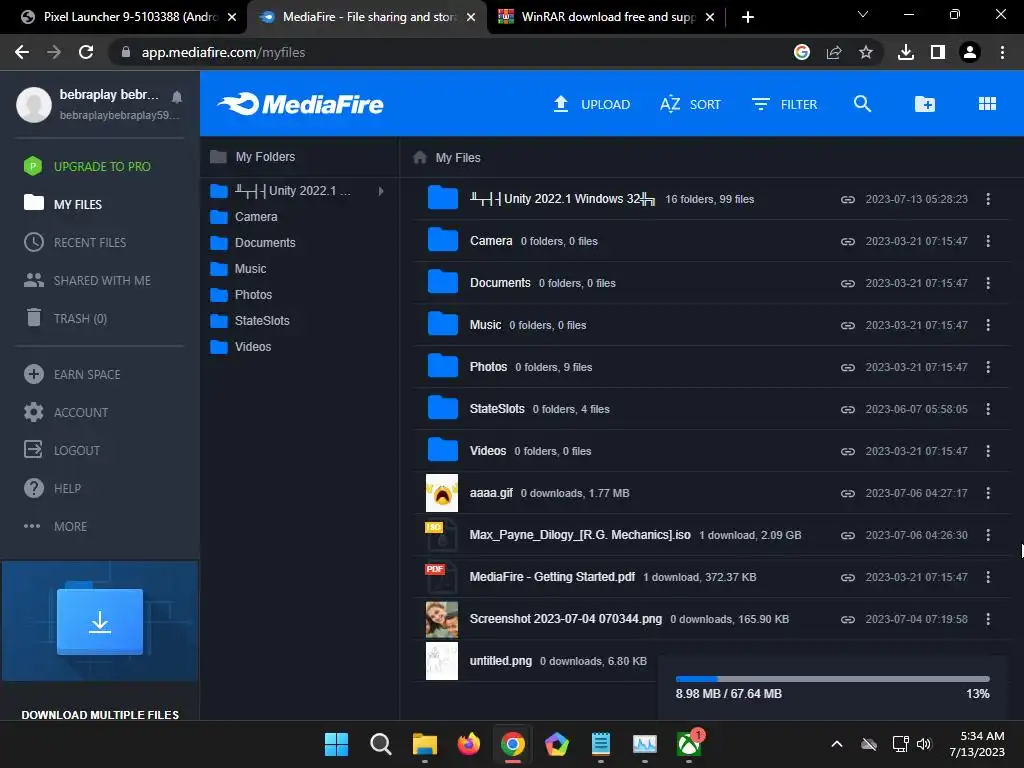Click the Upgrade to Pro link

(x=87, y=167)
